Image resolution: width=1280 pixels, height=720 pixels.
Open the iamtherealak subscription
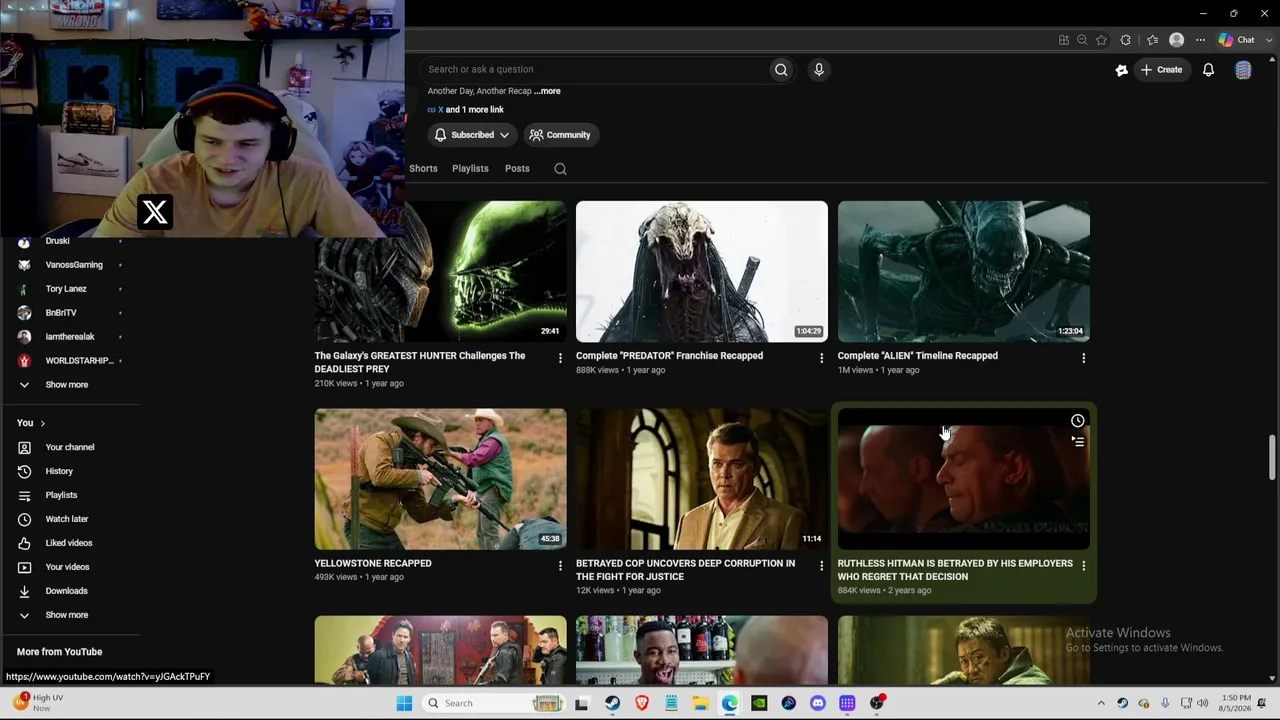coord(70,337)
